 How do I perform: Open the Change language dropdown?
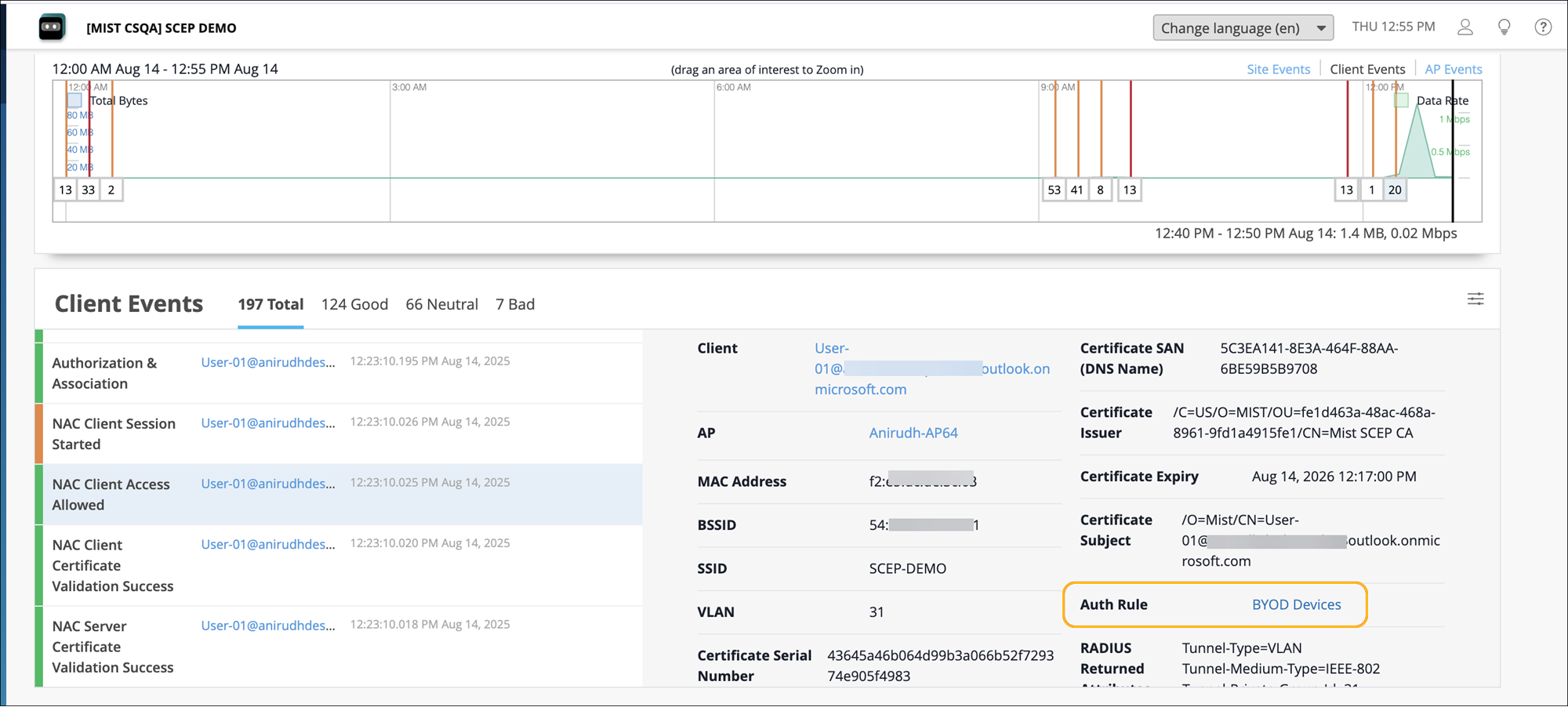[x=1243, y=28]
